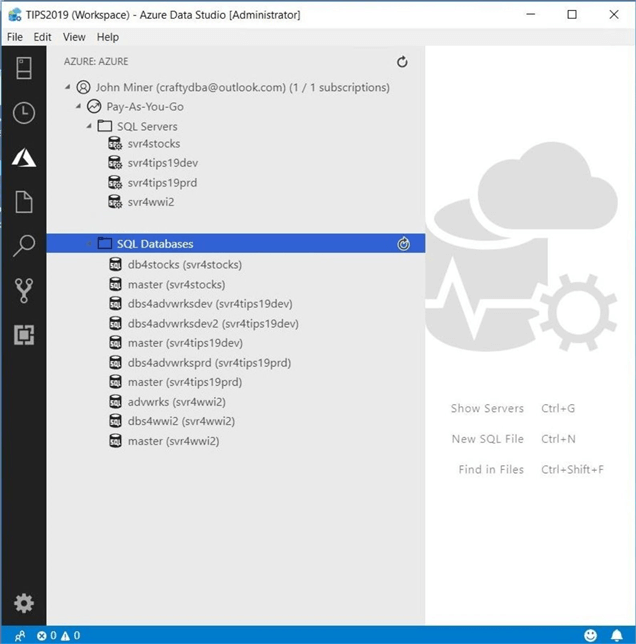This screenshot has height=644, width=636.
Task: Click the svr4wwi2 server icon
Action: click(x=115, y=202)
